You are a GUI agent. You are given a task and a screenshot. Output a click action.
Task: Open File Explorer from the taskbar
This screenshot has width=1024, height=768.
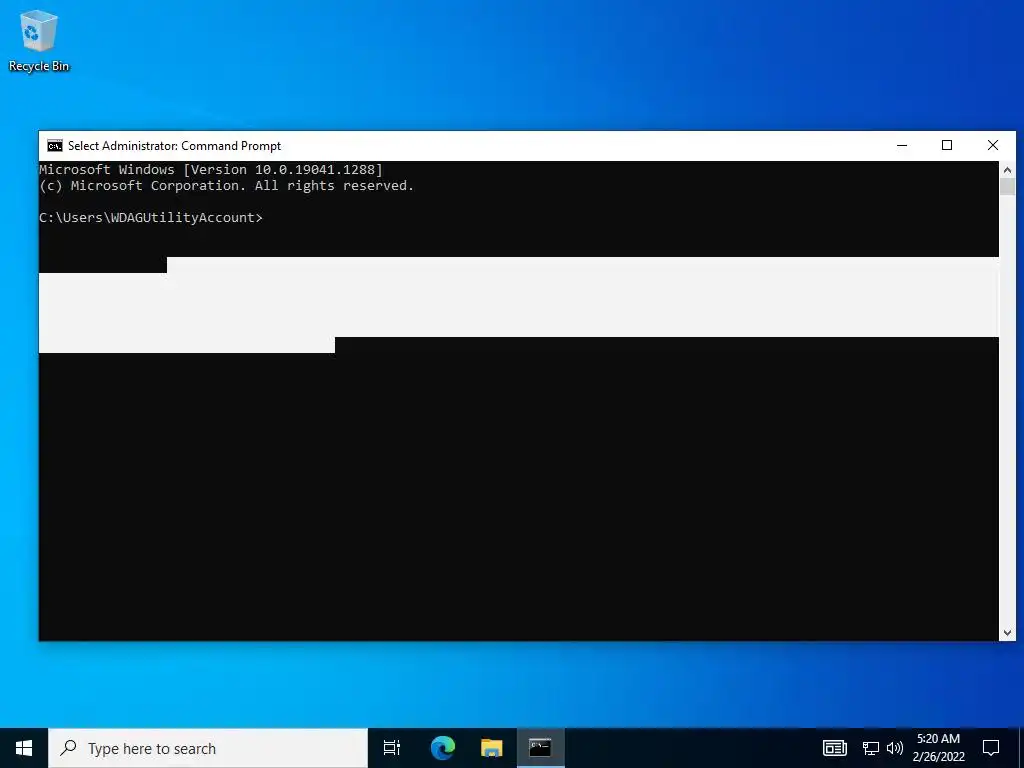491,748
